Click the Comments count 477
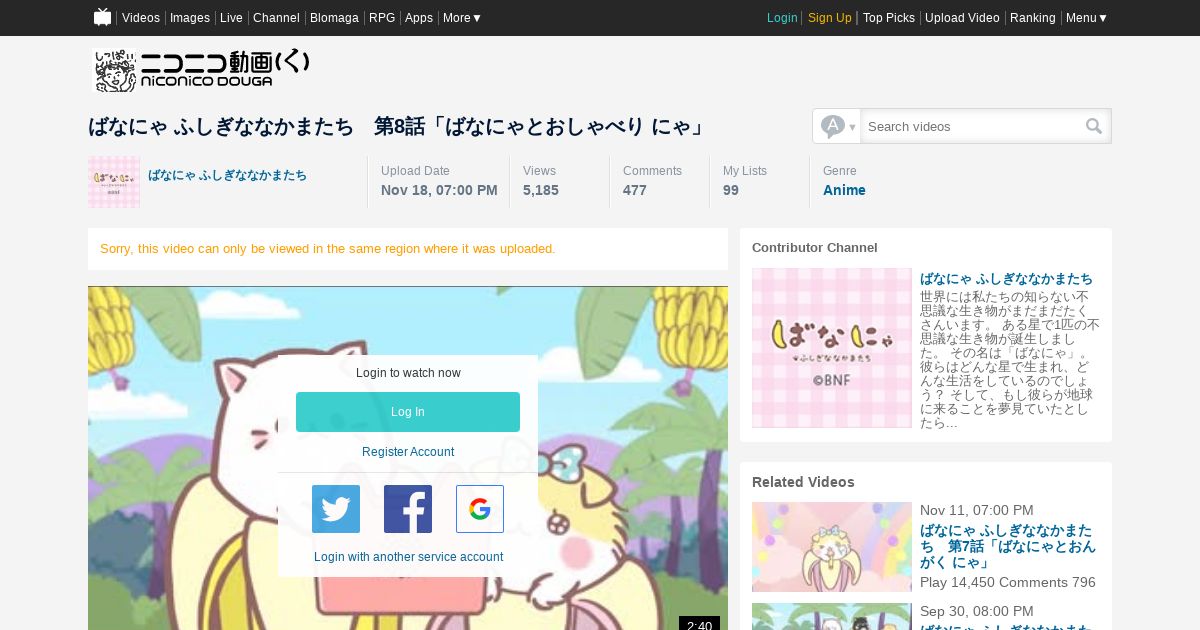 (x=635, y=190)
